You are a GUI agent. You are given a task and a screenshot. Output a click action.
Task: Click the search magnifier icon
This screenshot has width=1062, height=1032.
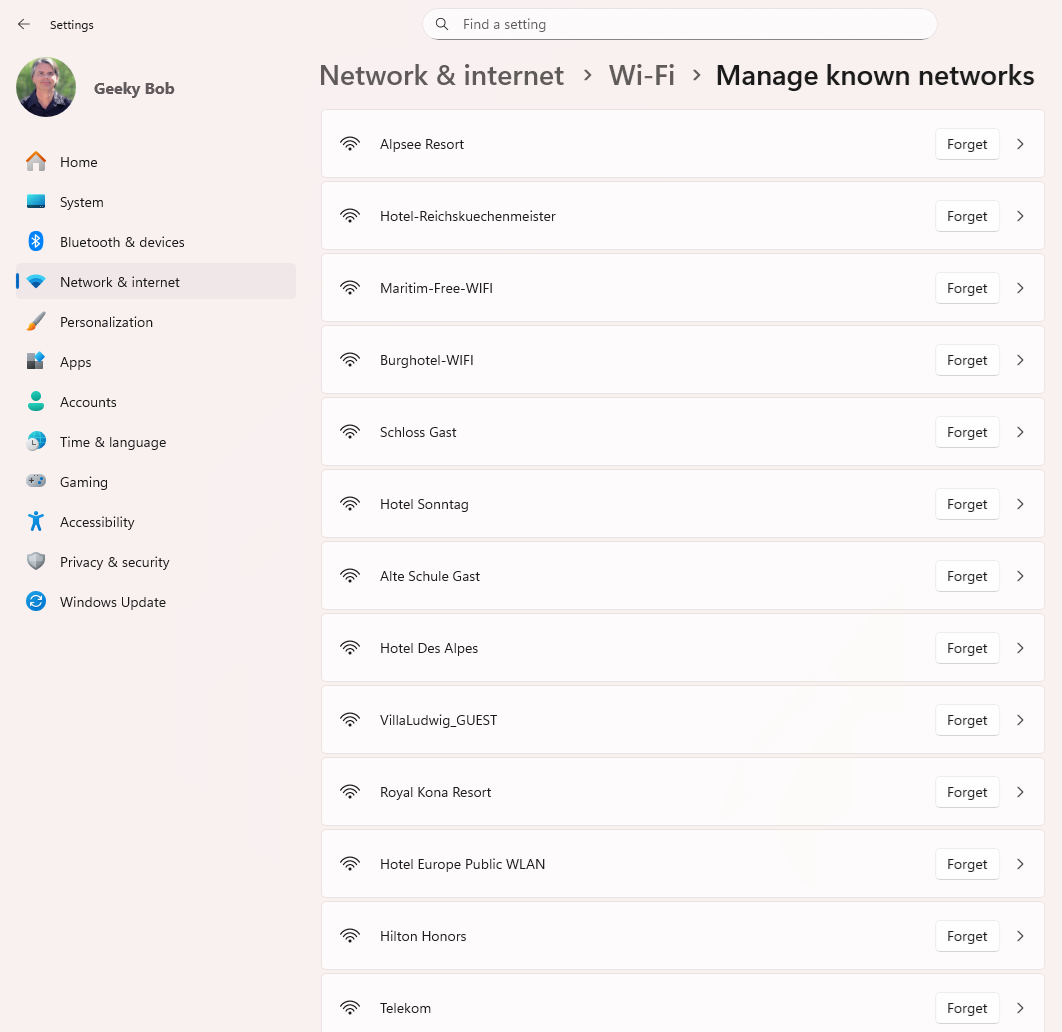pyautogui.click(x=442, y=24)
